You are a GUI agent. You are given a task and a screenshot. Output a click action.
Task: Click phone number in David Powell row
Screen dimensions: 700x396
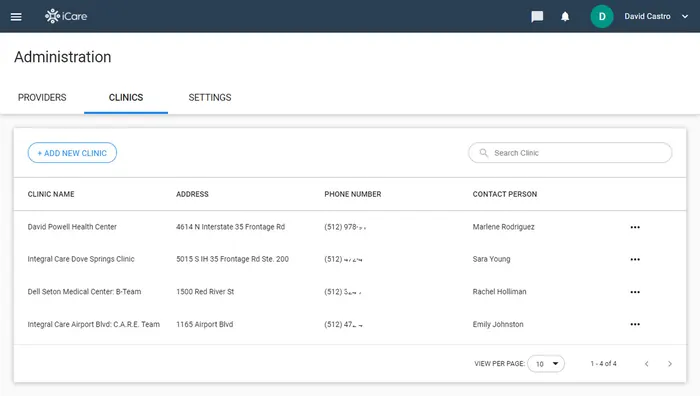(x=345, y=227)
